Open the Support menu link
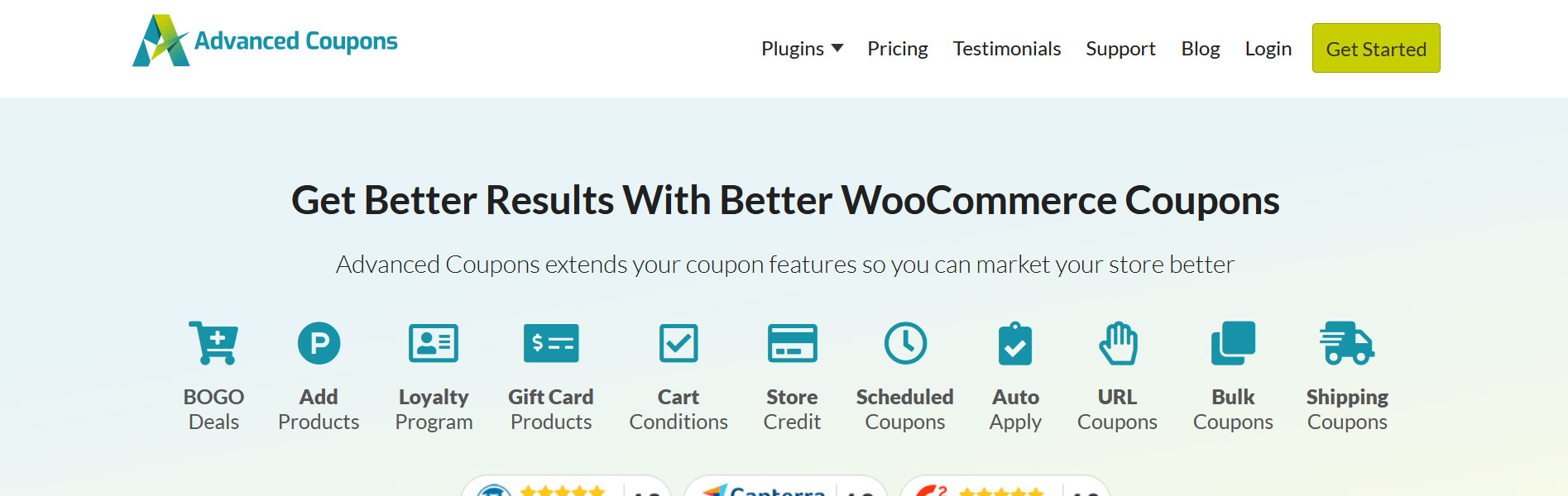This screenshot has height=496, width=1568. pos(1120,49)
